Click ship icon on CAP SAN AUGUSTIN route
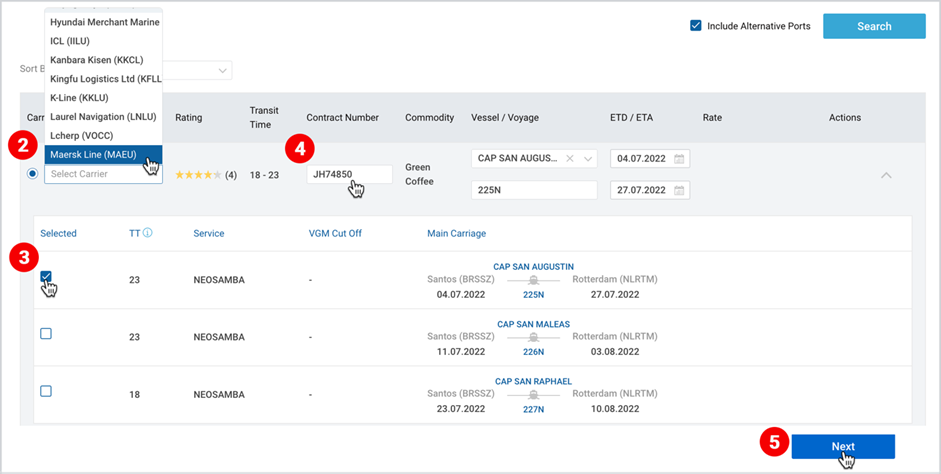This screenshot has width=941, height=474. pyautogui.click(x=534, y=281)
